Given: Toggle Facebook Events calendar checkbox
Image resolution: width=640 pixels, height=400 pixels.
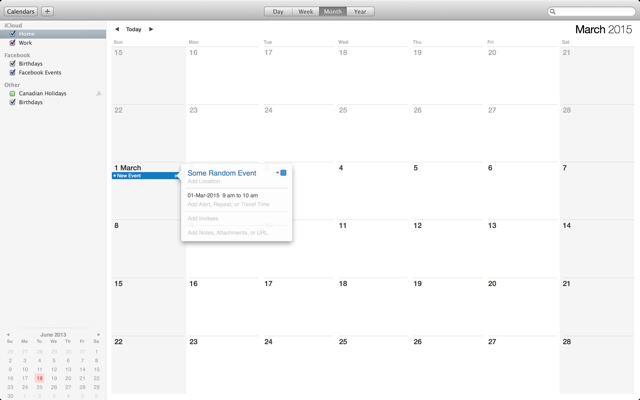Looking at the screenshot, I should point(13,72).
